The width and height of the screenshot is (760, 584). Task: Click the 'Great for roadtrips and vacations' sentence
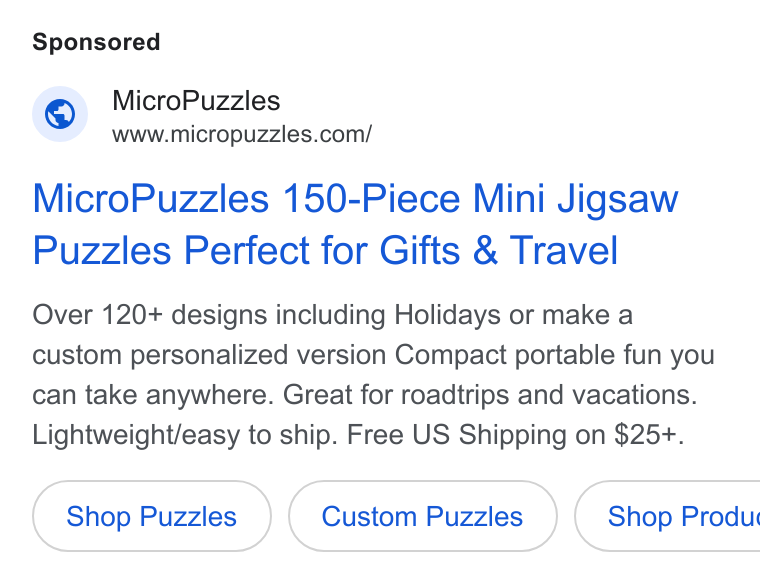(x=490, y=395)
